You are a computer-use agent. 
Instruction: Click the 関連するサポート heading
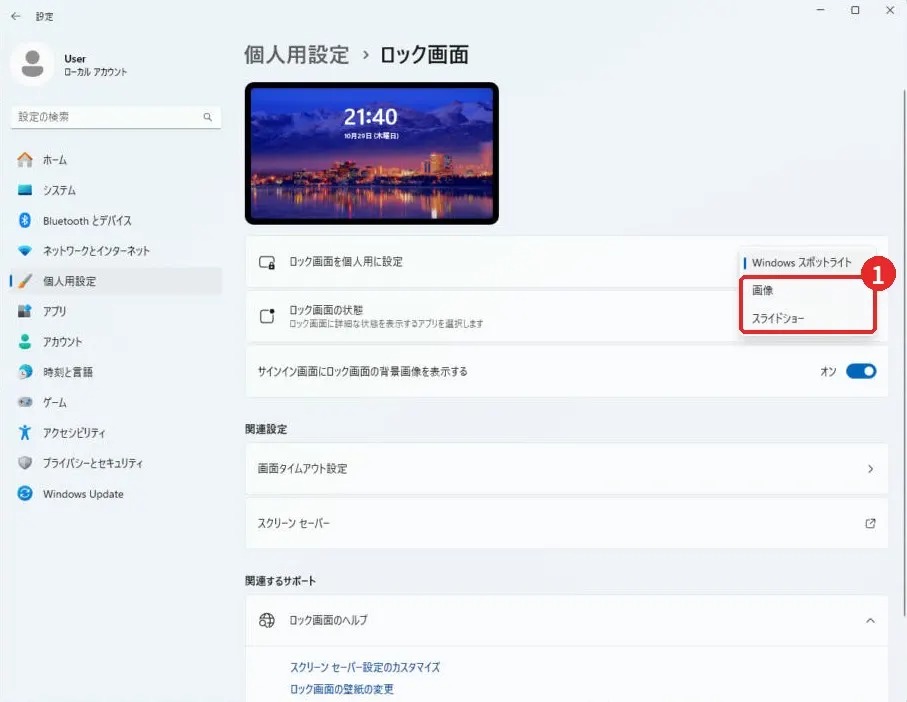tap(281, 581)
